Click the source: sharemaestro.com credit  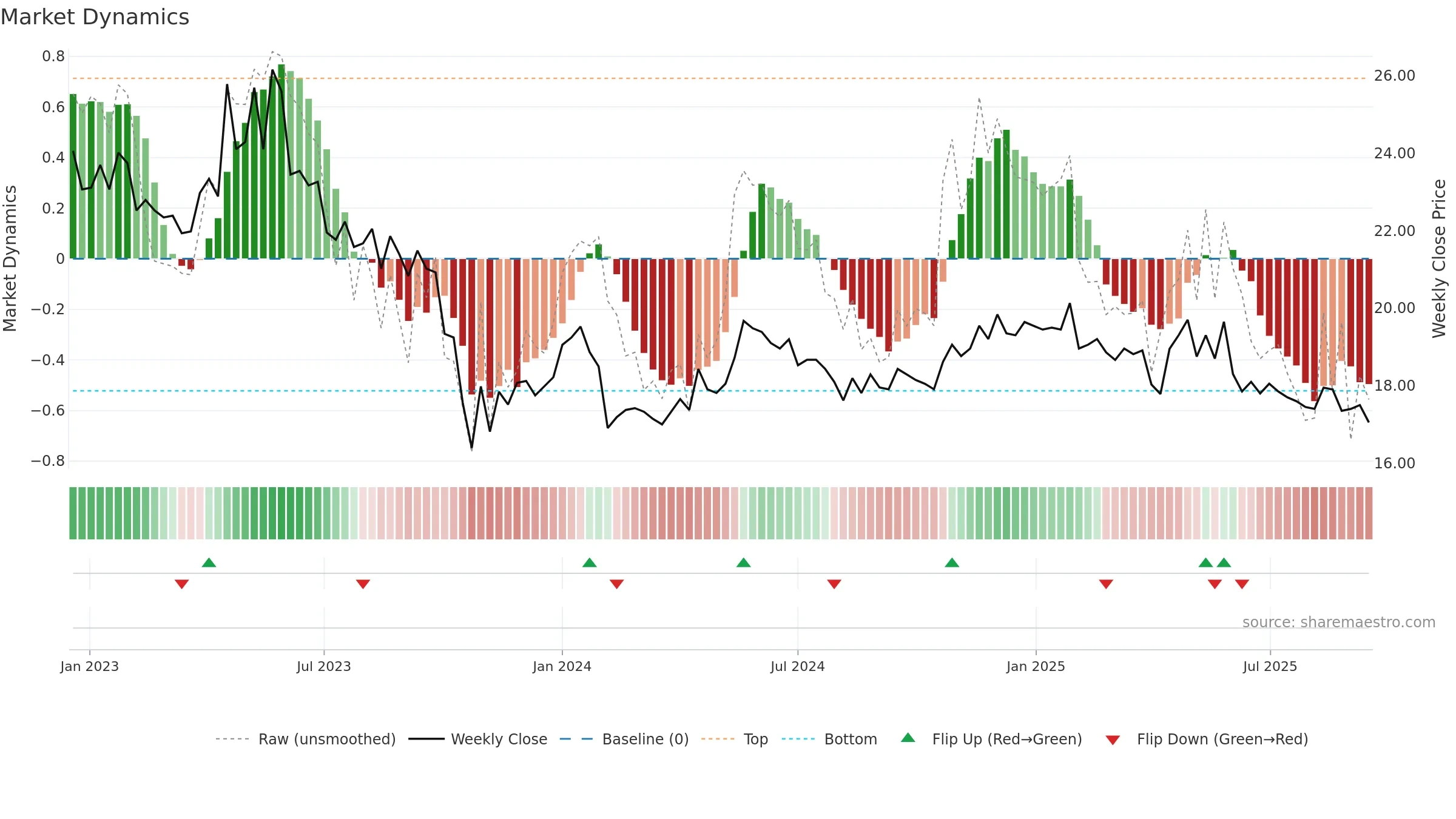click(x=1339, y=622)
